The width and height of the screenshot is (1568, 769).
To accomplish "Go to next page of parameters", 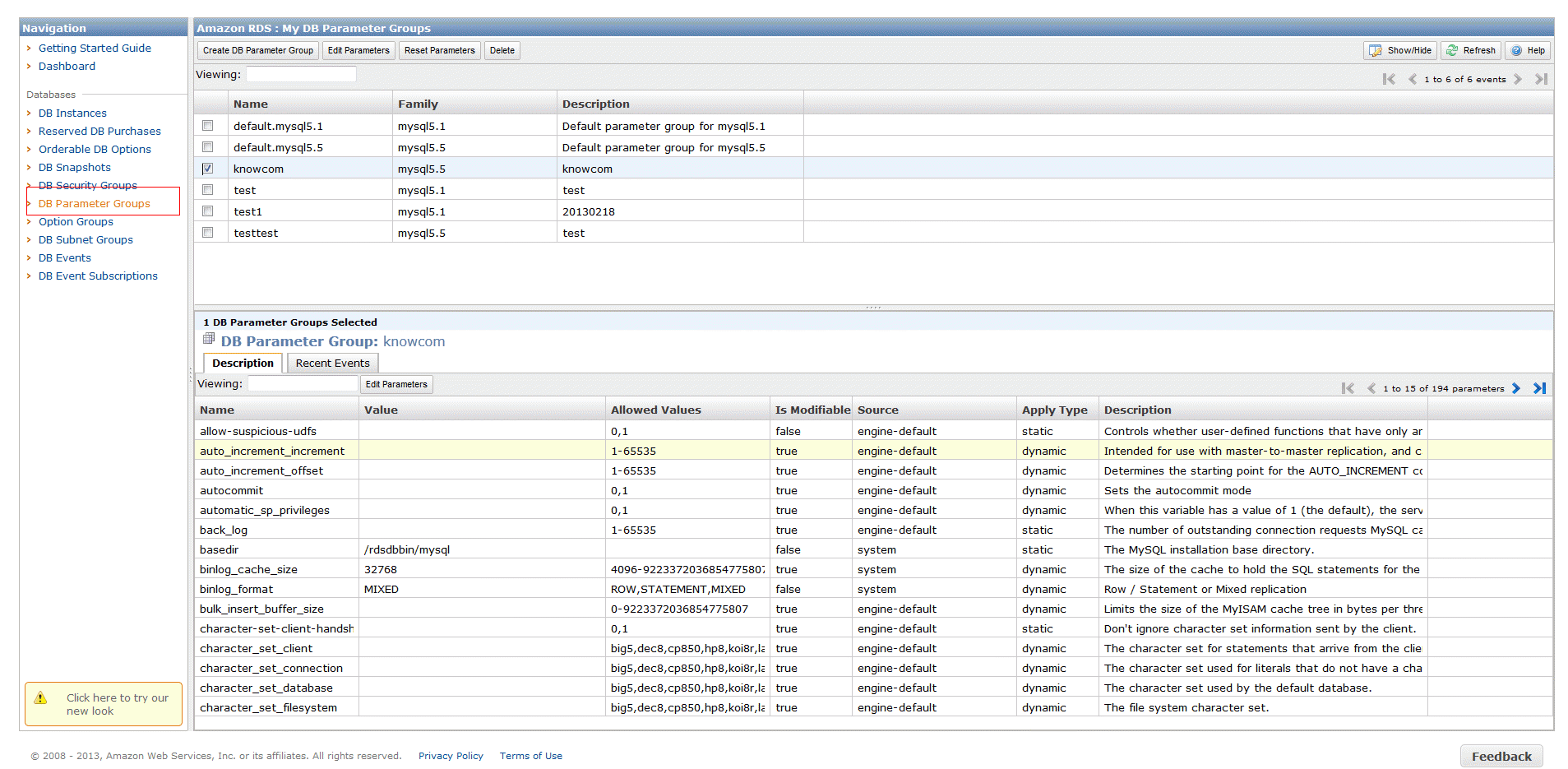I will (1516, 388).
